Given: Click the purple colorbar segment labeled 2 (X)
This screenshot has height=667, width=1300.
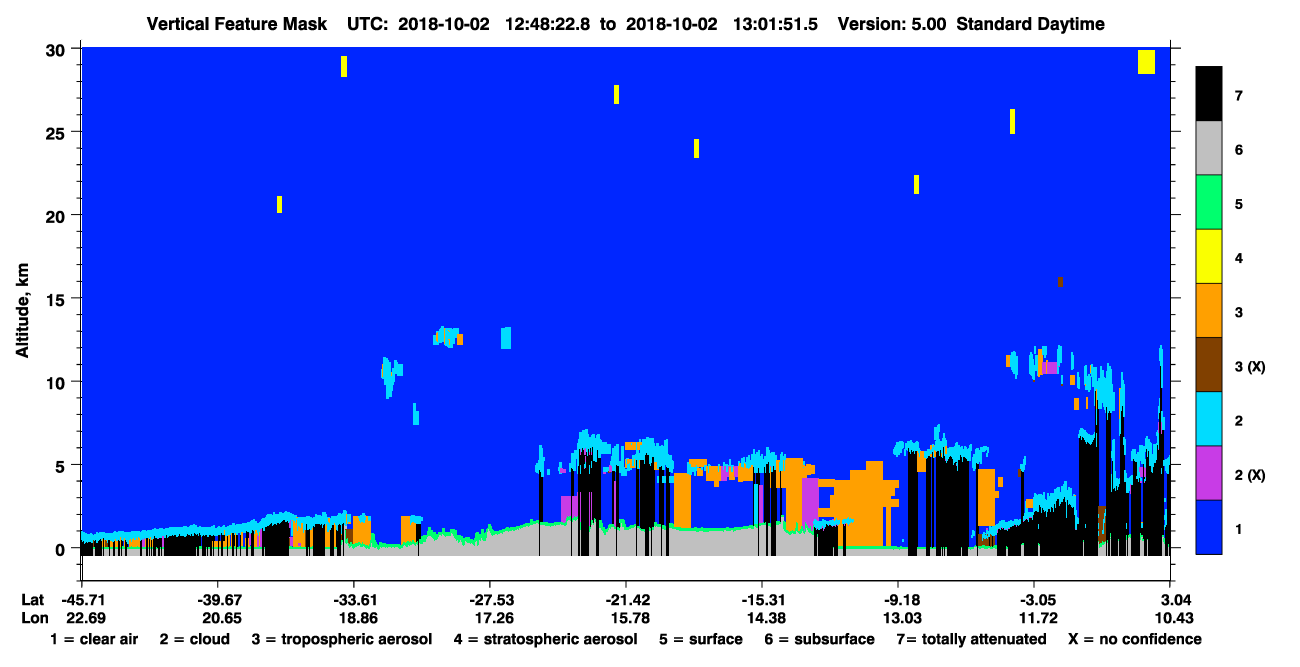Looking at the screenshot, I should 1209,473.
